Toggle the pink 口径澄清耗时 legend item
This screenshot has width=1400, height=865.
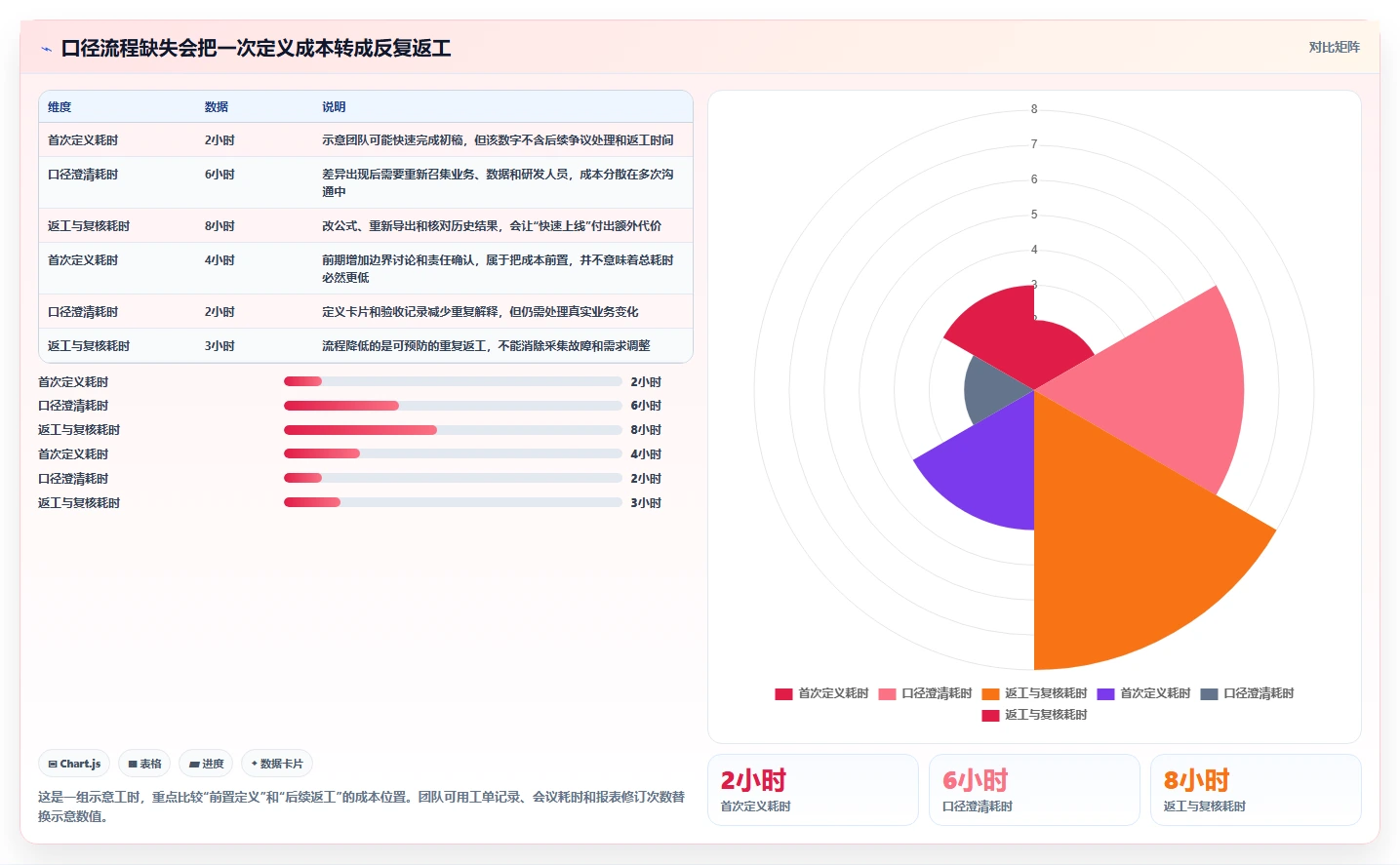[925, 693]
